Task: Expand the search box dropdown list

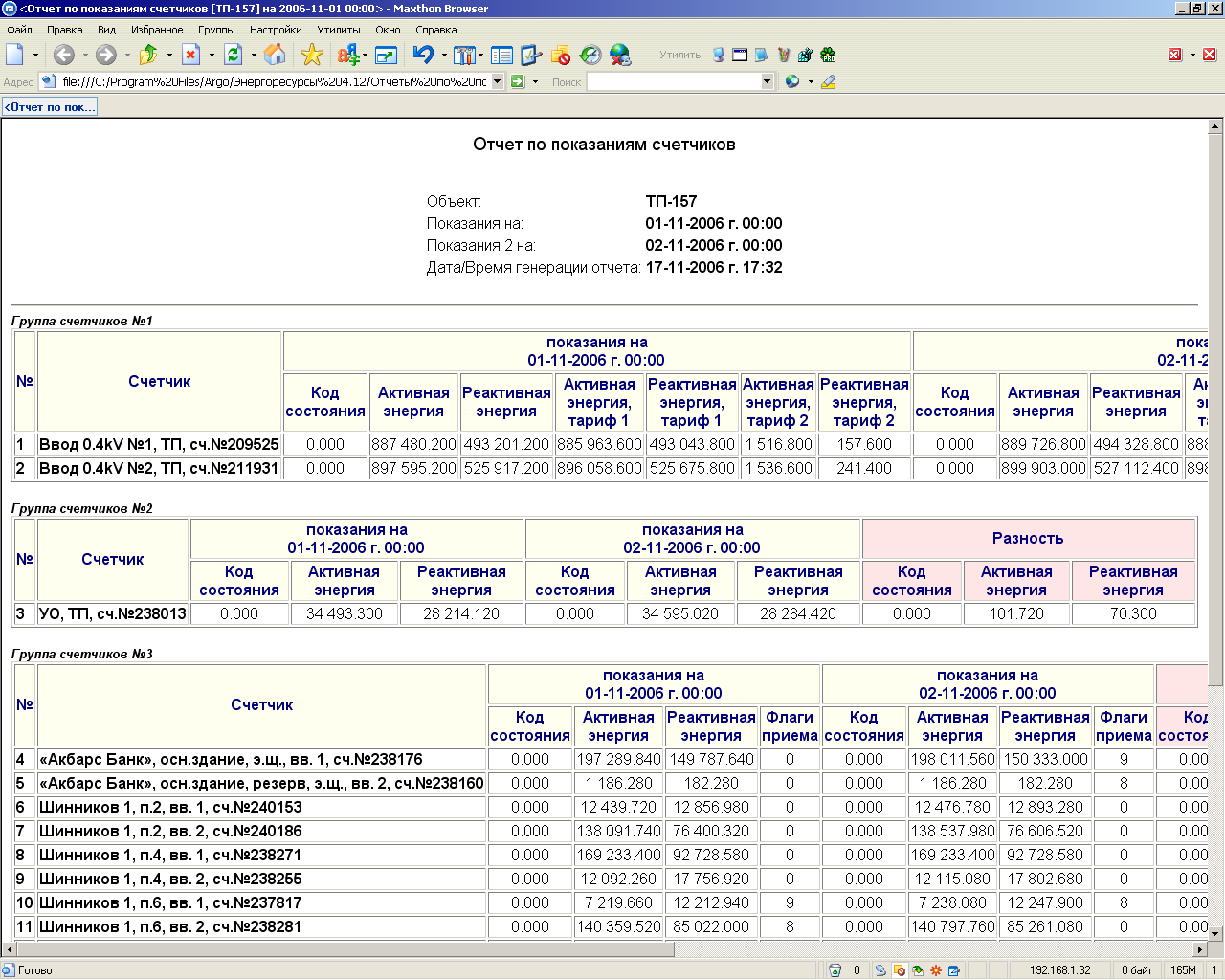Action: pos(767,81)
